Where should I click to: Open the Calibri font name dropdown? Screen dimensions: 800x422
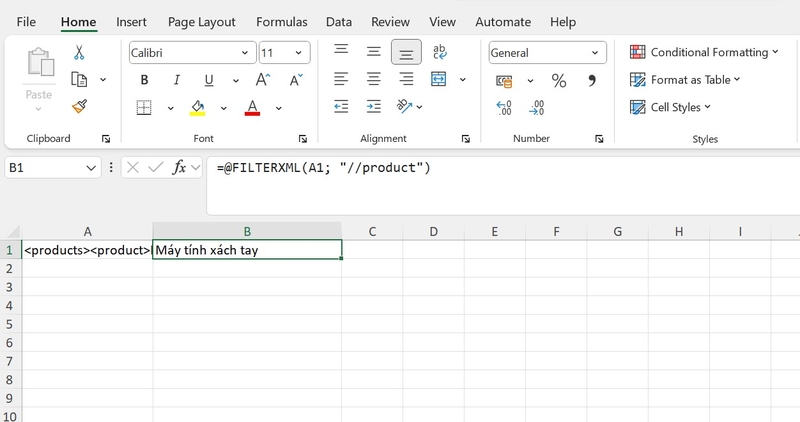(245, 53)
